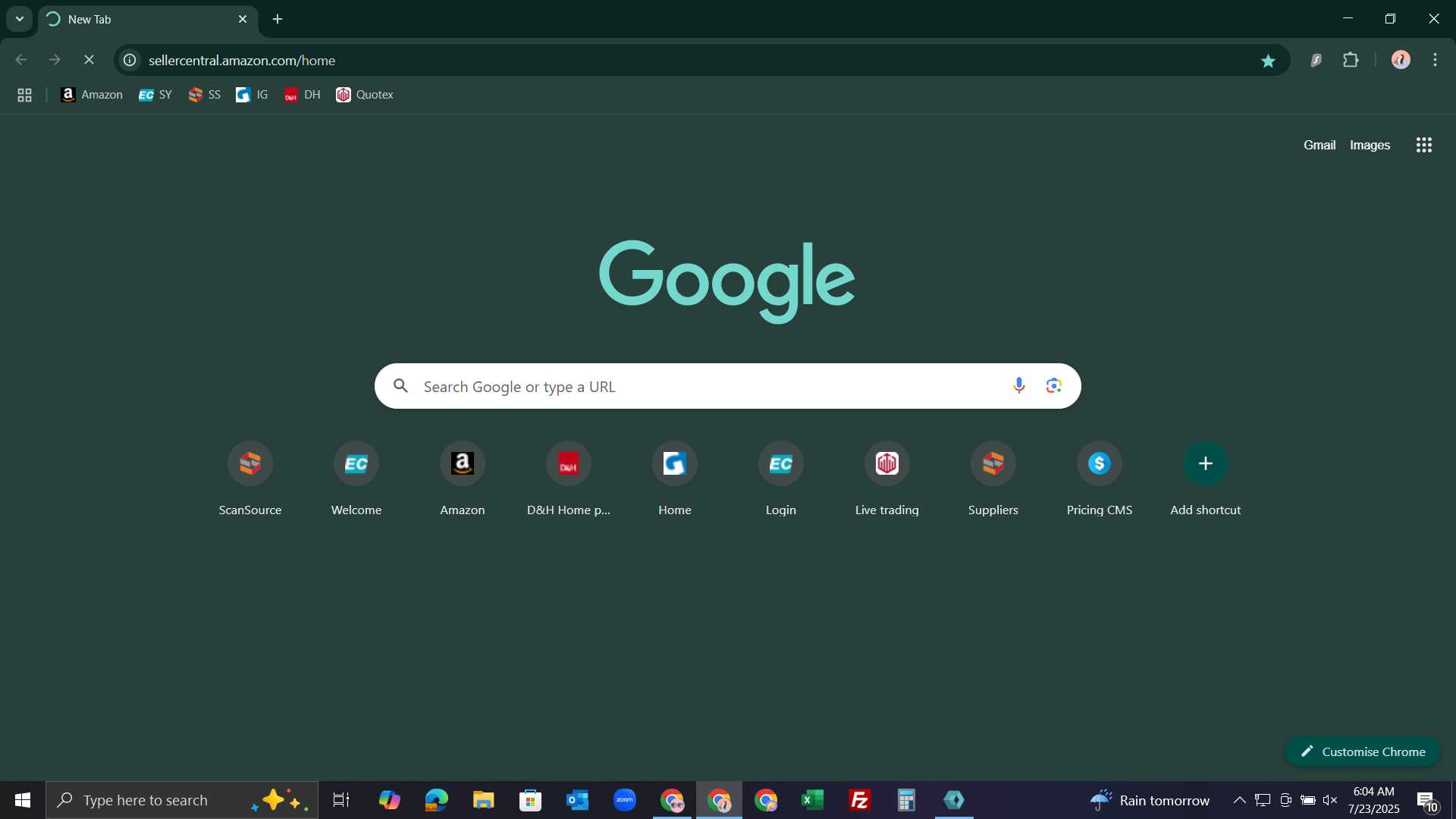Open the Windows Start menu
Screen dimensions: 1456x819
(x=23, y=800)
